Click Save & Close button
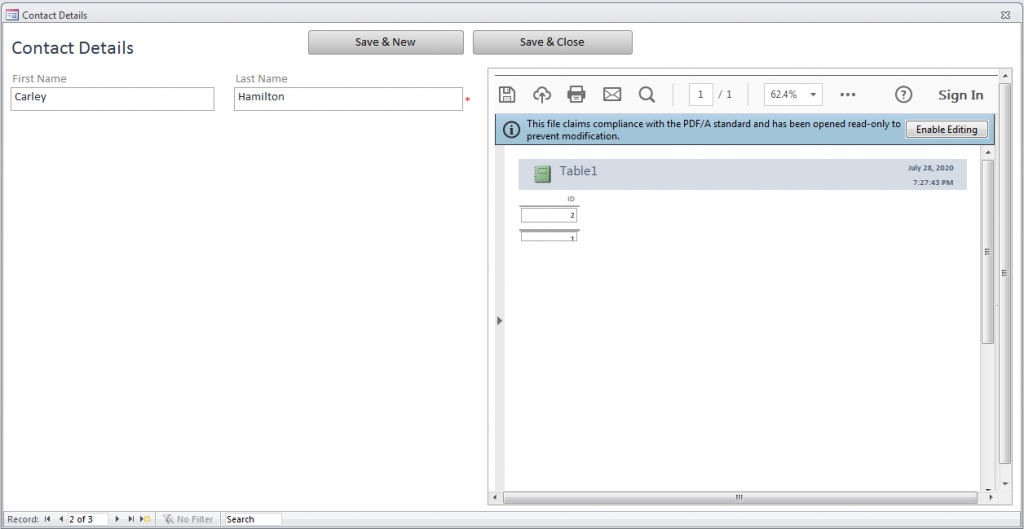1024x529 pixels. pos(552,42)
